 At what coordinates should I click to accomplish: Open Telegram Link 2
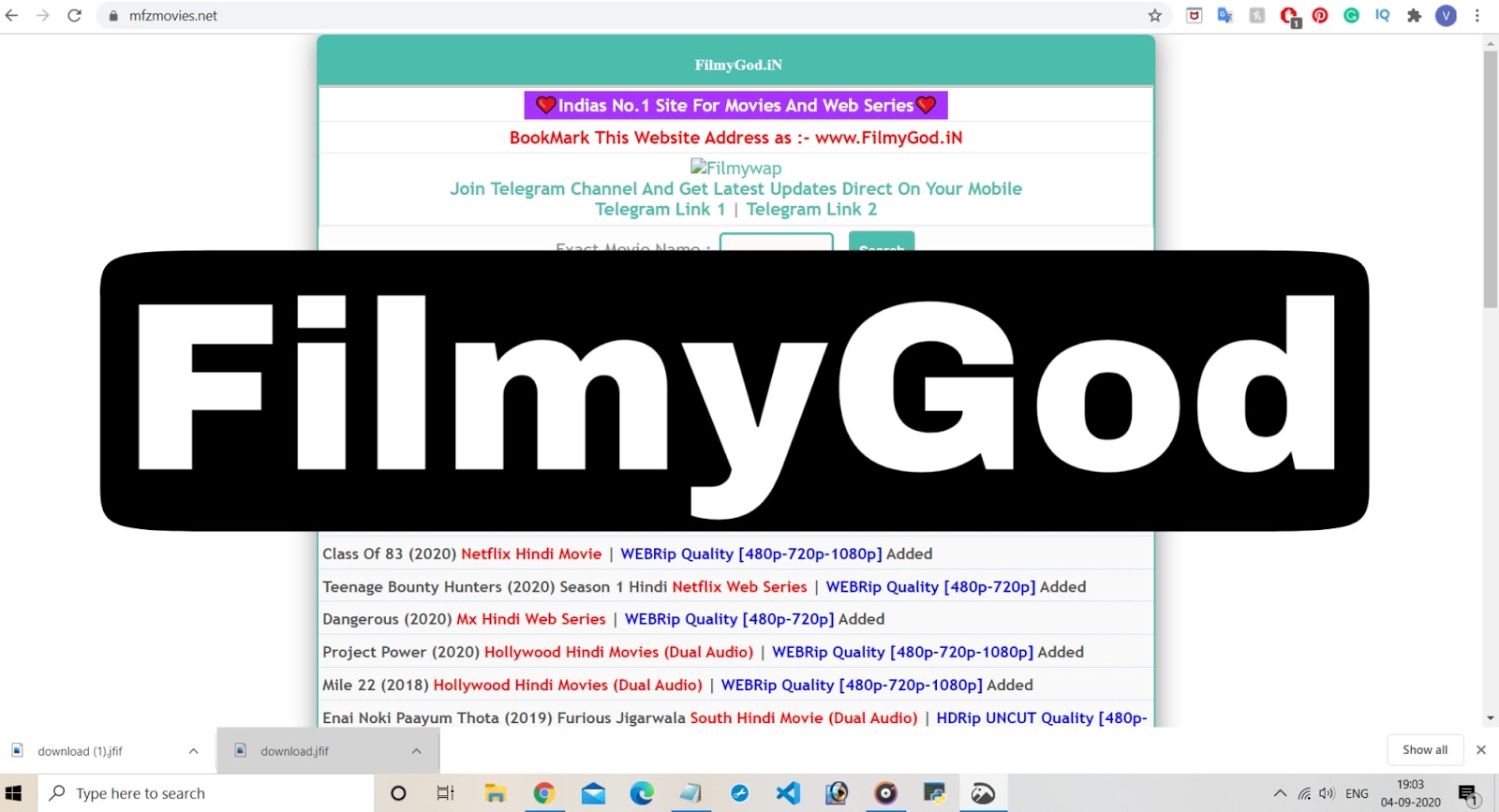[811, 209]
